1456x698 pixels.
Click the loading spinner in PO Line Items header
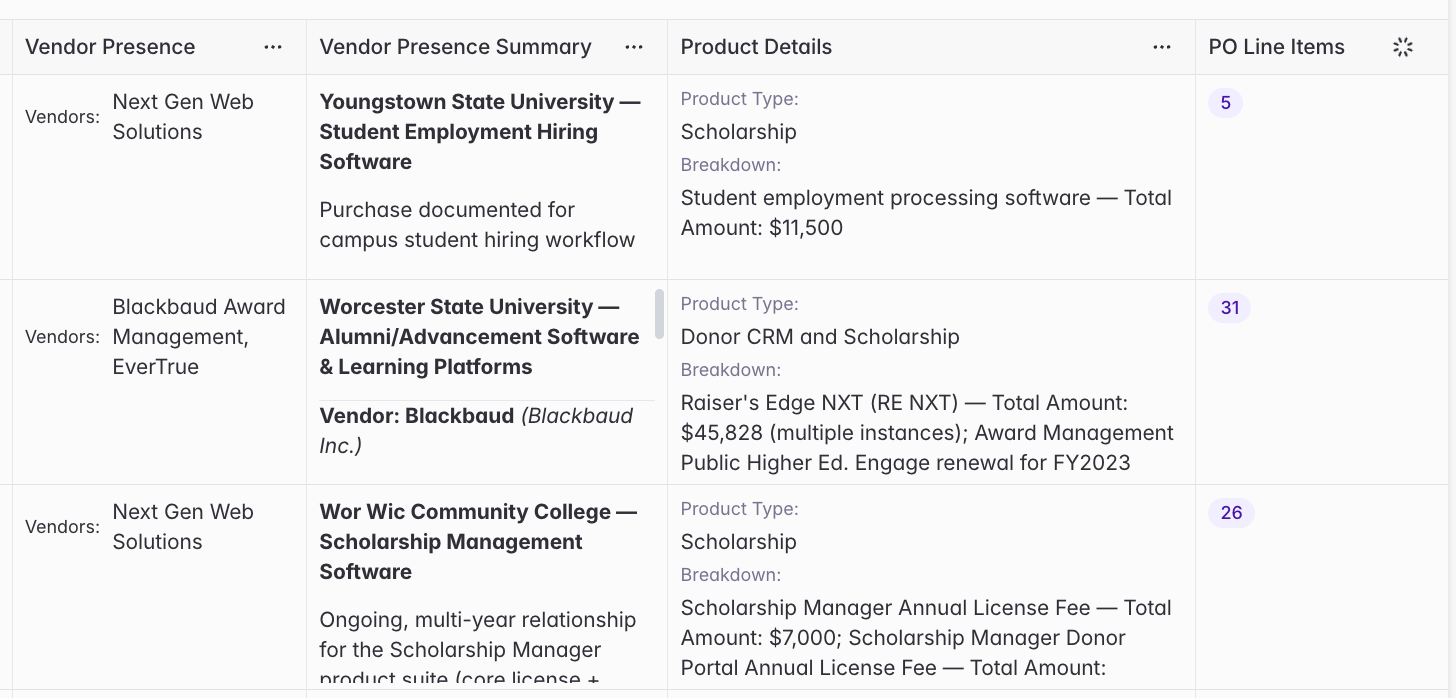[1403, 47]
